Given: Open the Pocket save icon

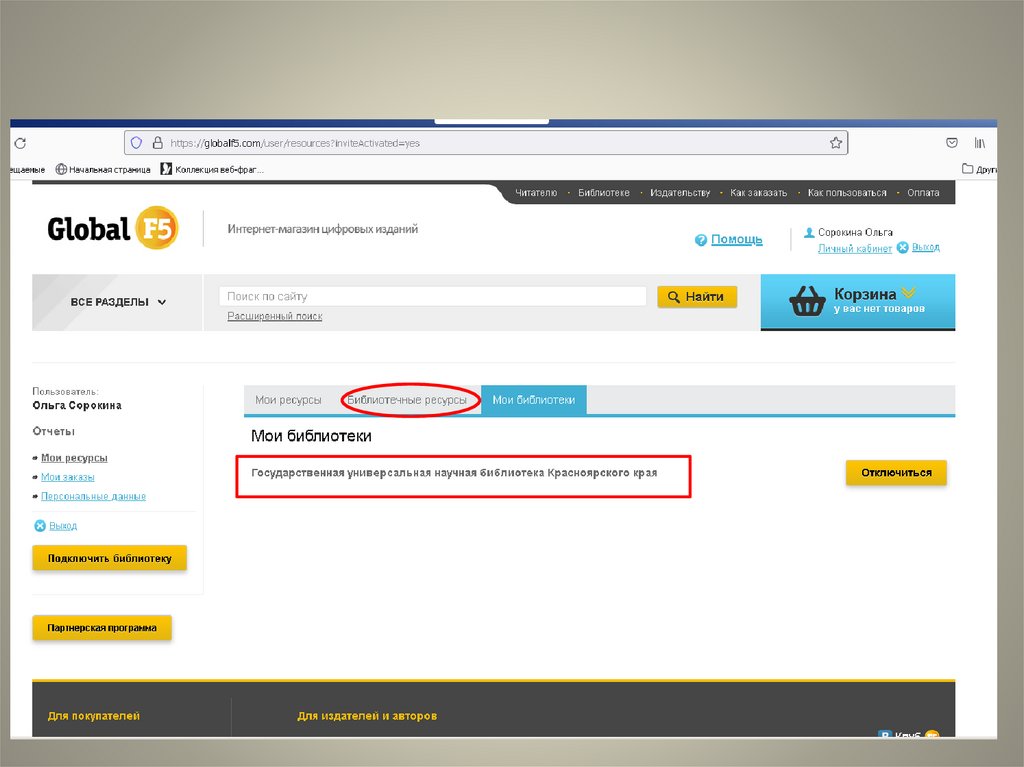Looking at the screenshot, I should (952, 142).
